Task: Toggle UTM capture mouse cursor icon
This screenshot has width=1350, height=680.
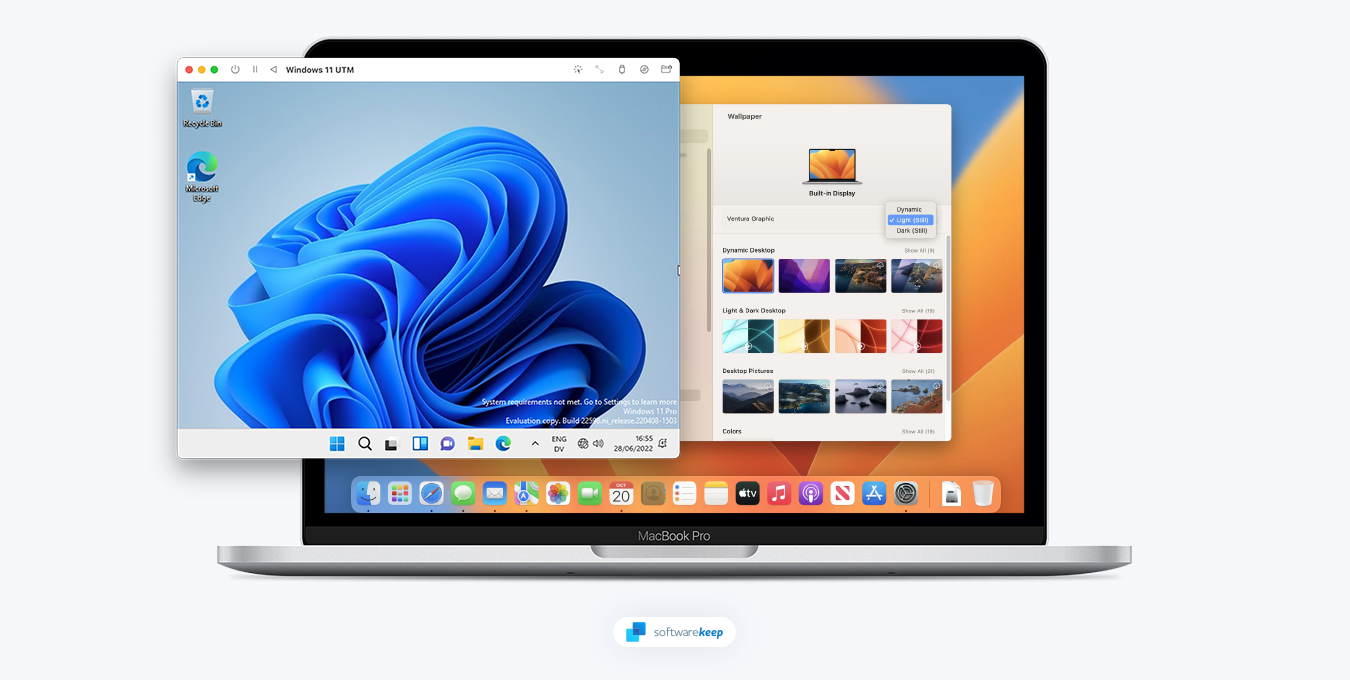Action: (577, 70)
